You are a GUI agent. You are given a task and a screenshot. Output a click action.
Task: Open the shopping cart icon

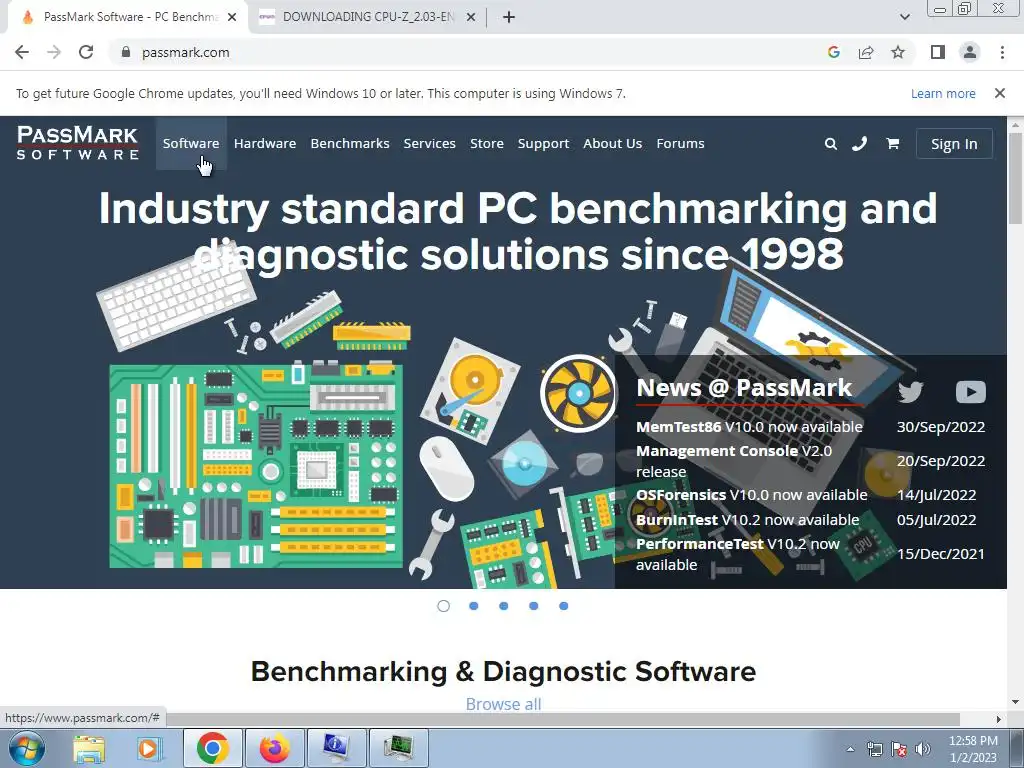tap(892, 143)
